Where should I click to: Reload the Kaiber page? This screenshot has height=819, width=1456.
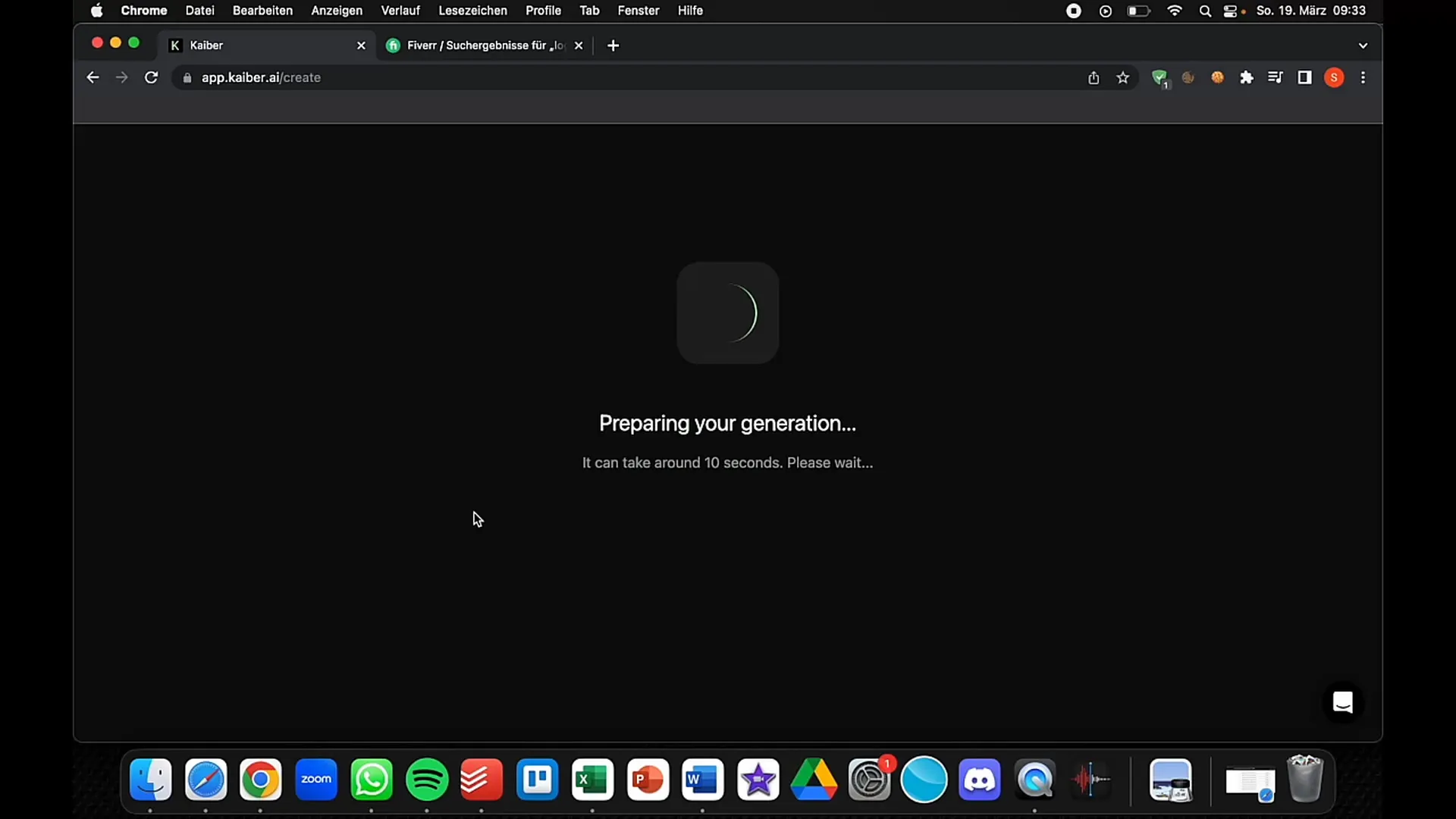pyautogui.click(x=151, y=77)
